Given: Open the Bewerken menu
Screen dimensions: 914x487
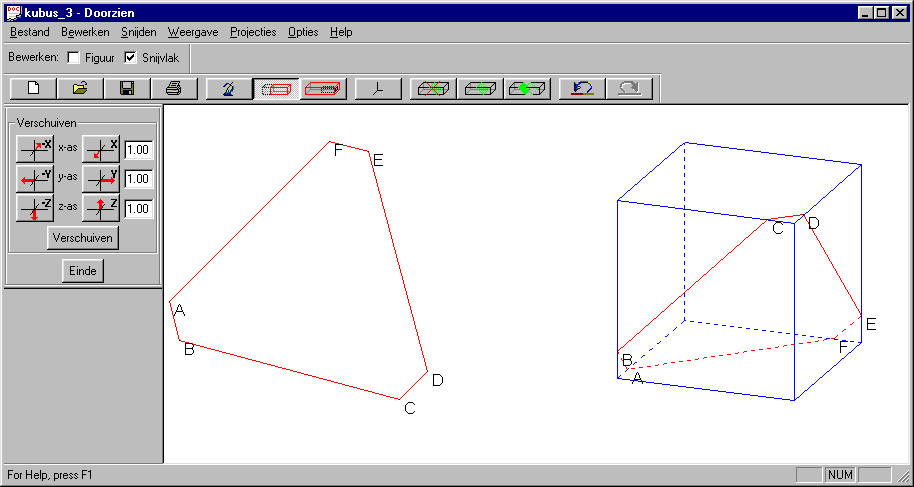Looking at the screenshot, I should coord(85,32).
